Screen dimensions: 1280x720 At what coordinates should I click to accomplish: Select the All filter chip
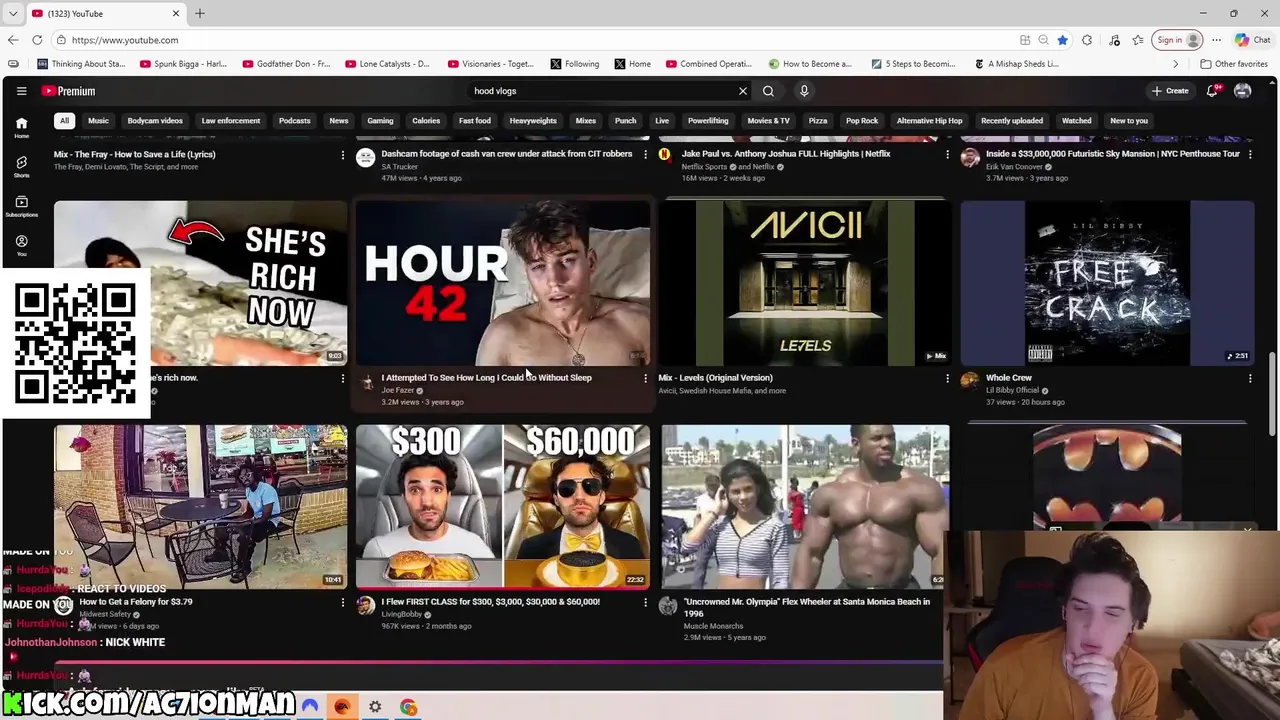click(x=64, y=121)
